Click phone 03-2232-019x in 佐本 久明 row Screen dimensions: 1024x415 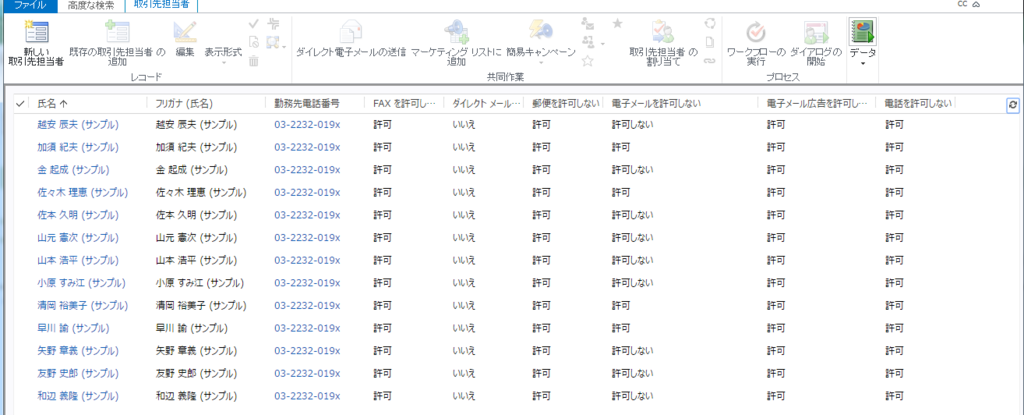(x=307, y=215)
